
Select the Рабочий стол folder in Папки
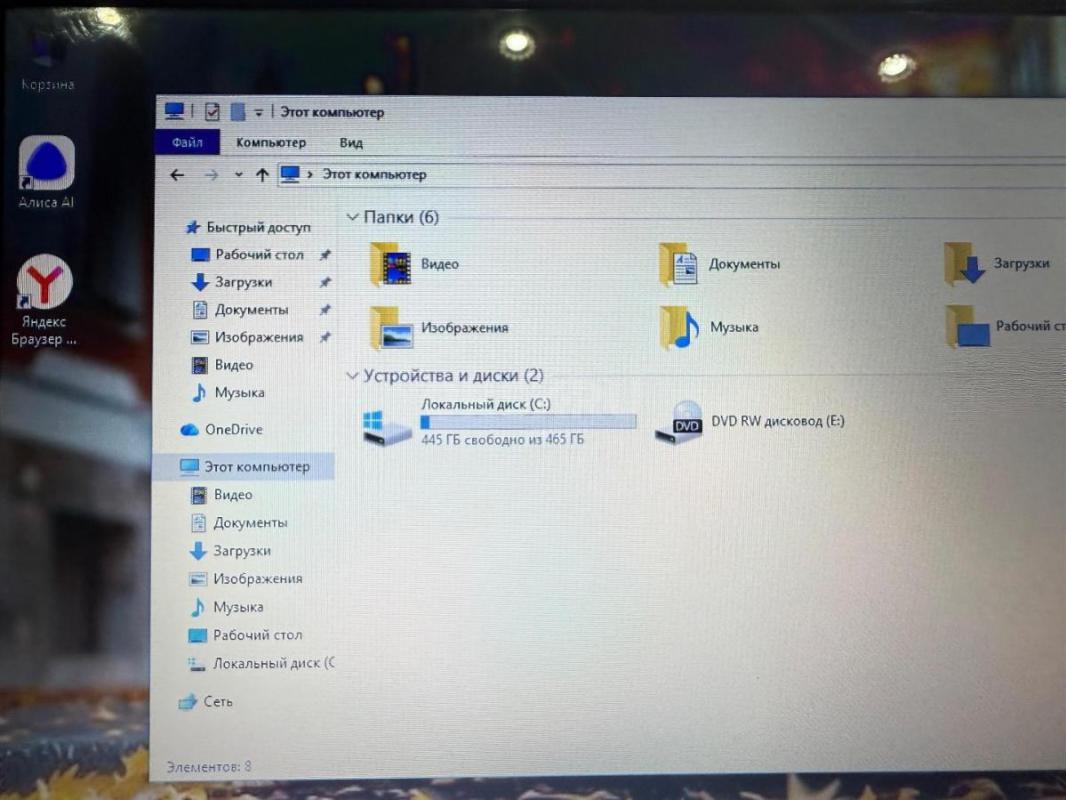[1005, 328]
